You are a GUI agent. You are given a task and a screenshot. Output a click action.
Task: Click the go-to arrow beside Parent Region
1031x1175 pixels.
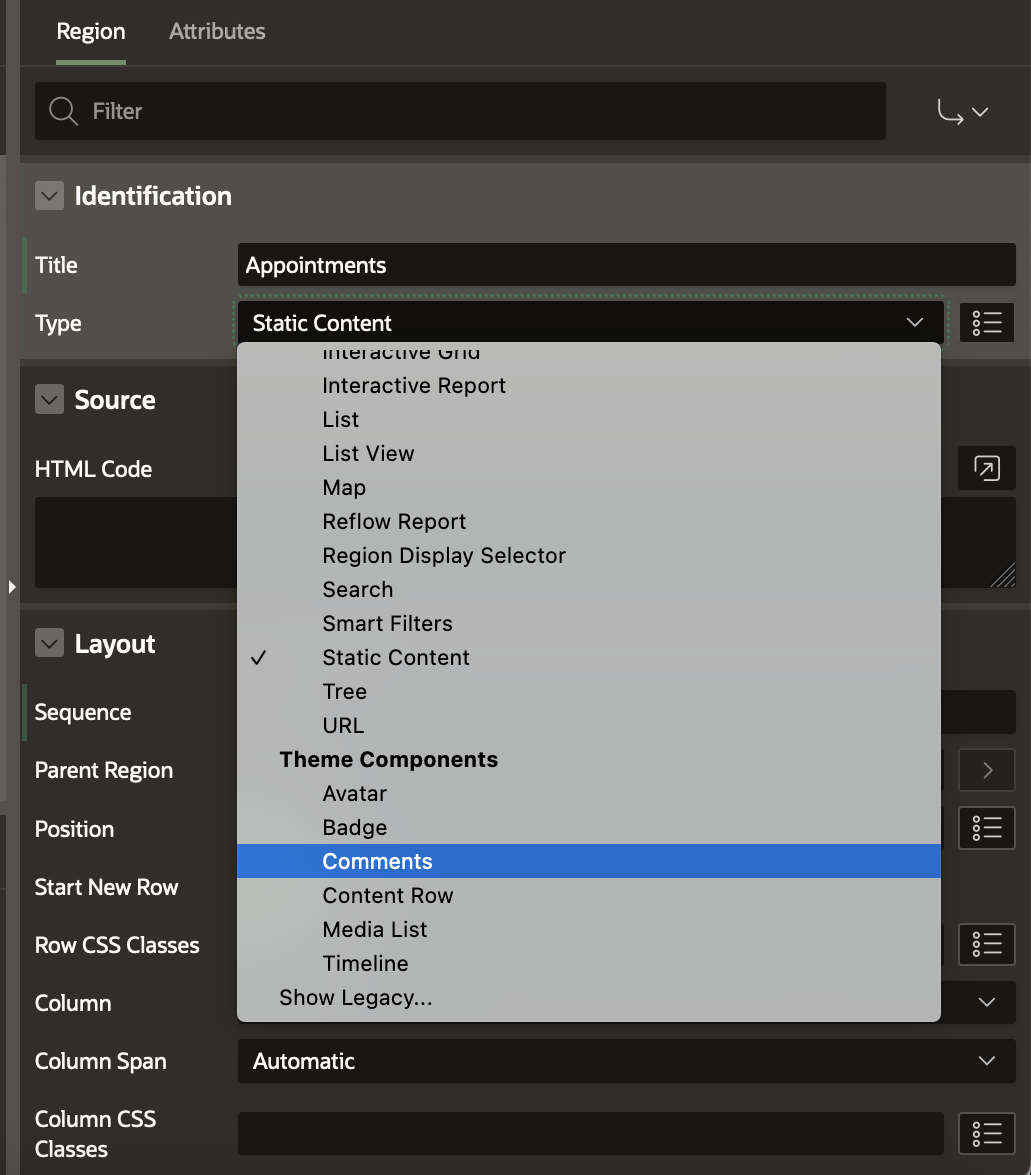[x=986, y=770]
